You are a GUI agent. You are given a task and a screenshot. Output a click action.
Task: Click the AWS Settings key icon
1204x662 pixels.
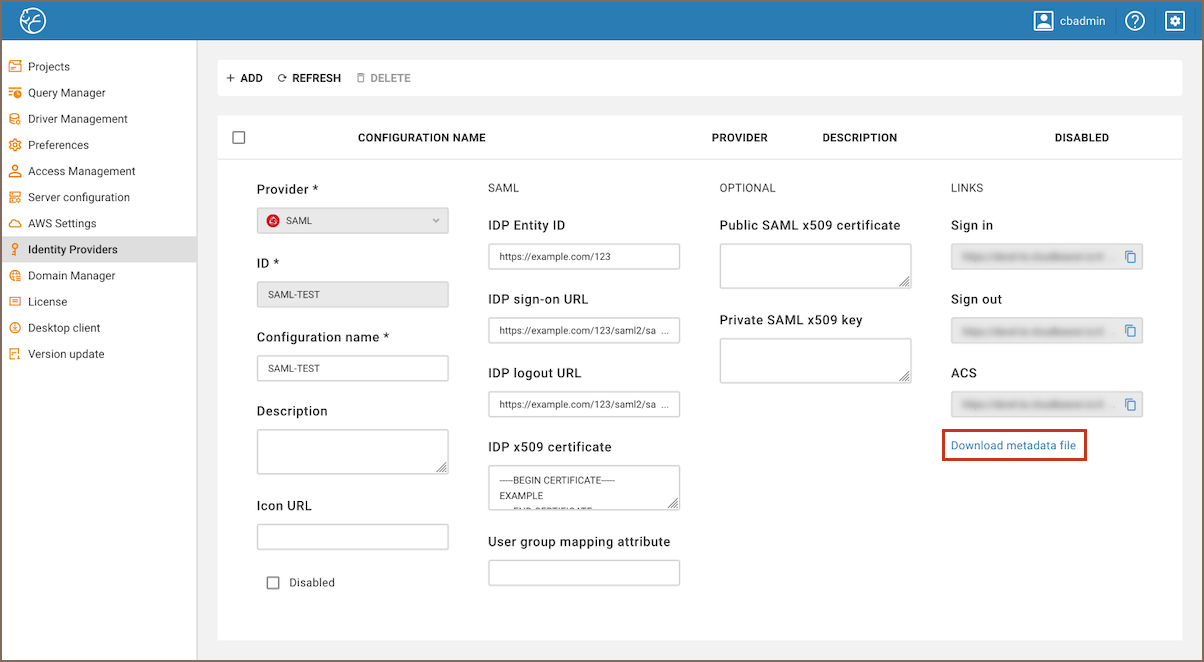tap(16, 223)
